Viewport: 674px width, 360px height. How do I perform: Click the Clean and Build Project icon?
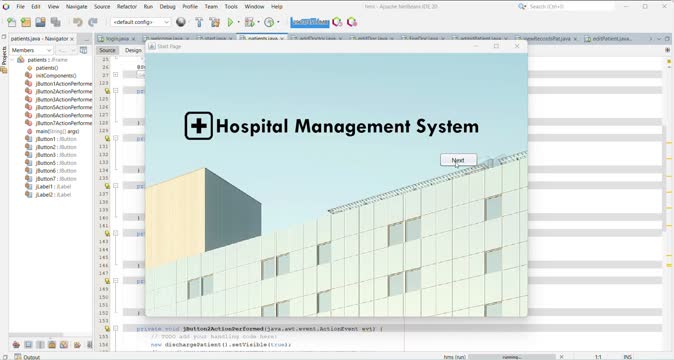pyautogui.click(x=214, y=22)
